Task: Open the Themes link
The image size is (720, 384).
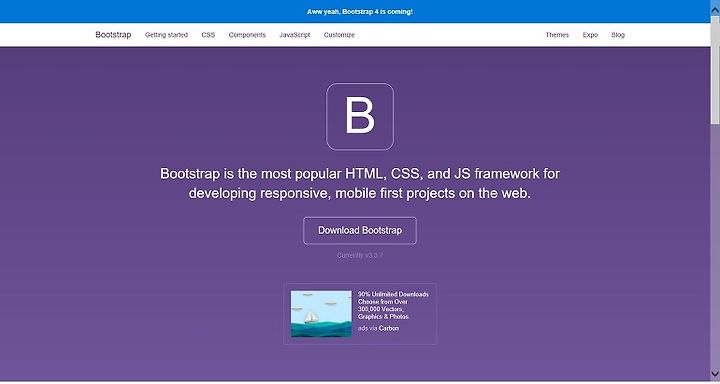Action: (x=557, y=35)
